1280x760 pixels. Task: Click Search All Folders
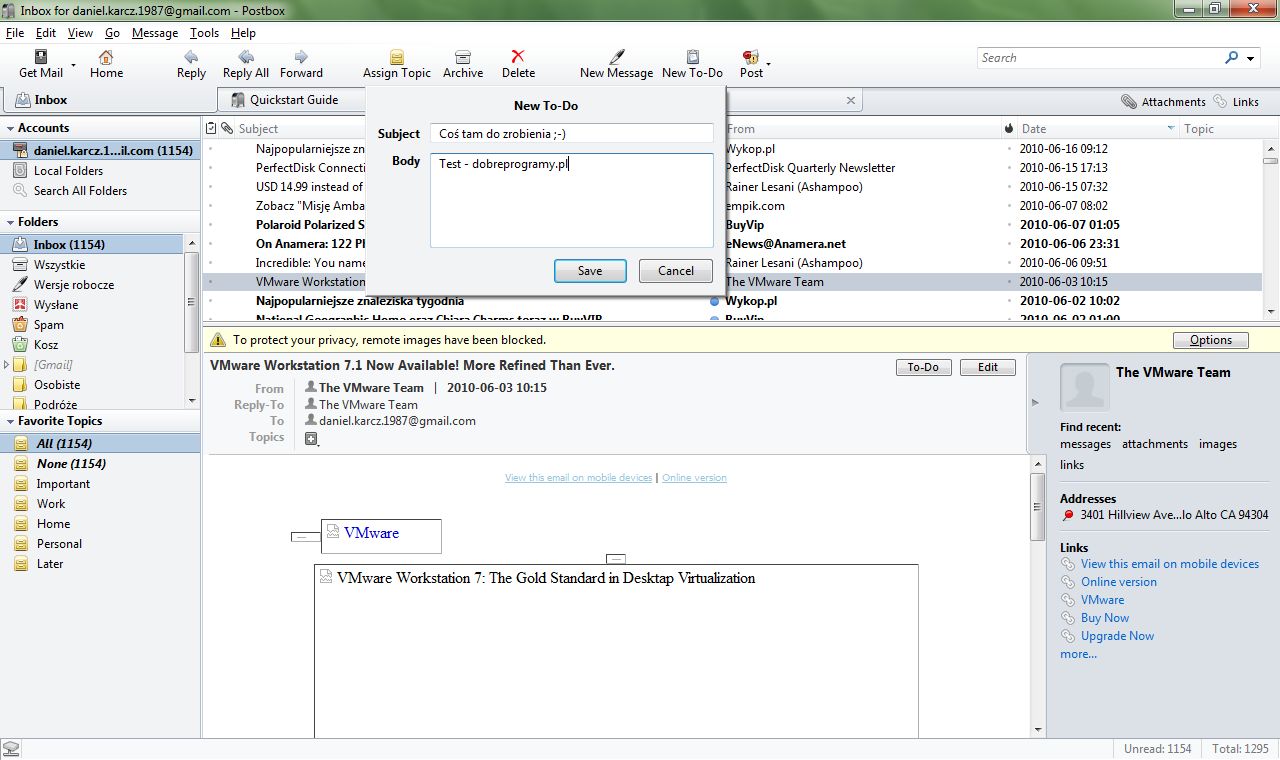(80, 191)
